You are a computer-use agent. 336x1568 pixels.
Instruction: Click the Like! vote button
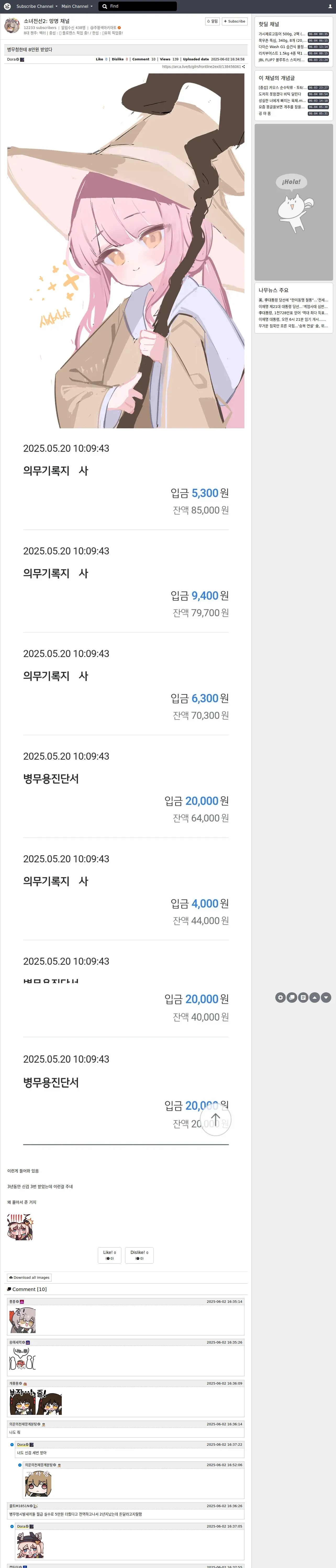[x=110, y=1255]
